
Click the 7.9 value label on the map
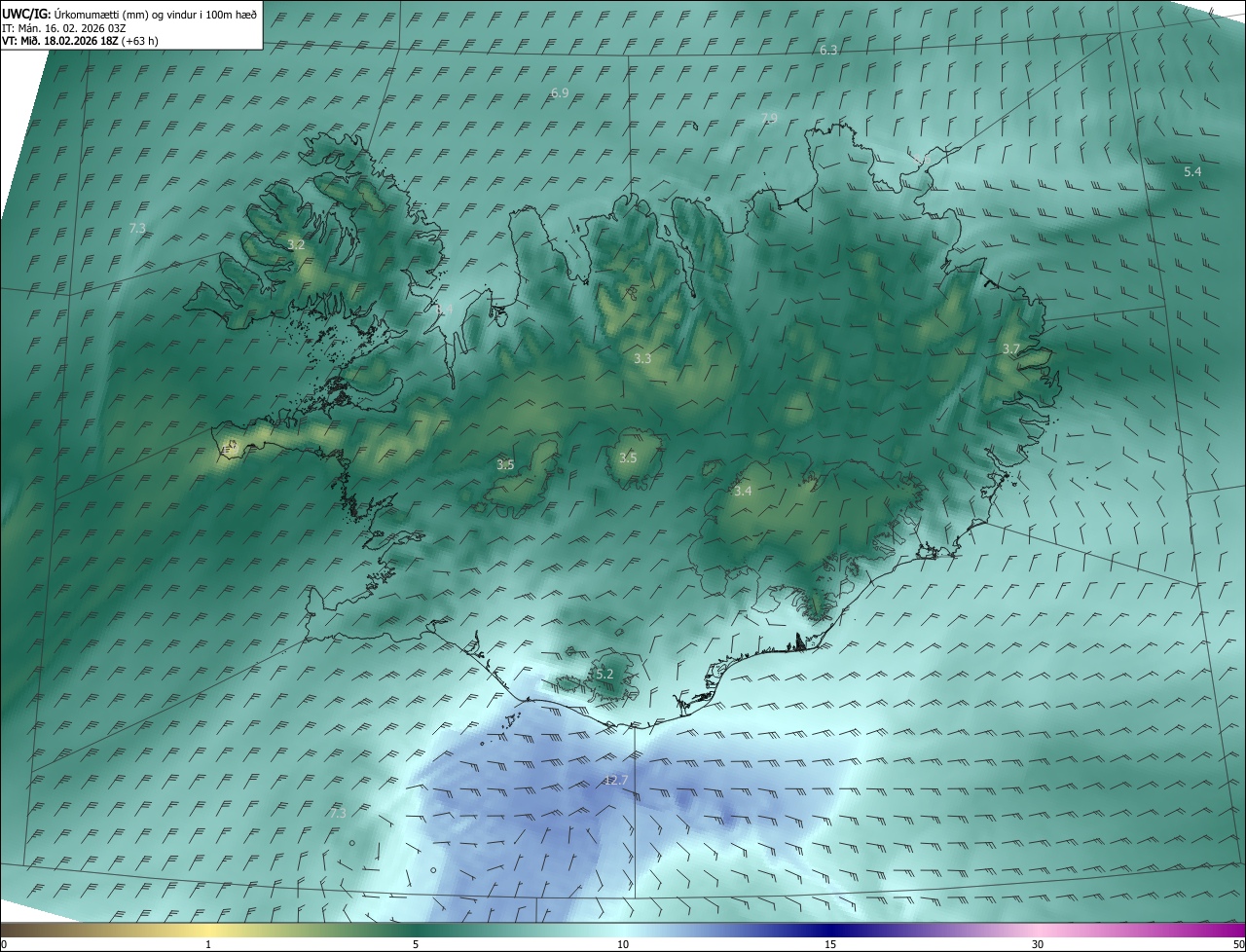(768, 118)
